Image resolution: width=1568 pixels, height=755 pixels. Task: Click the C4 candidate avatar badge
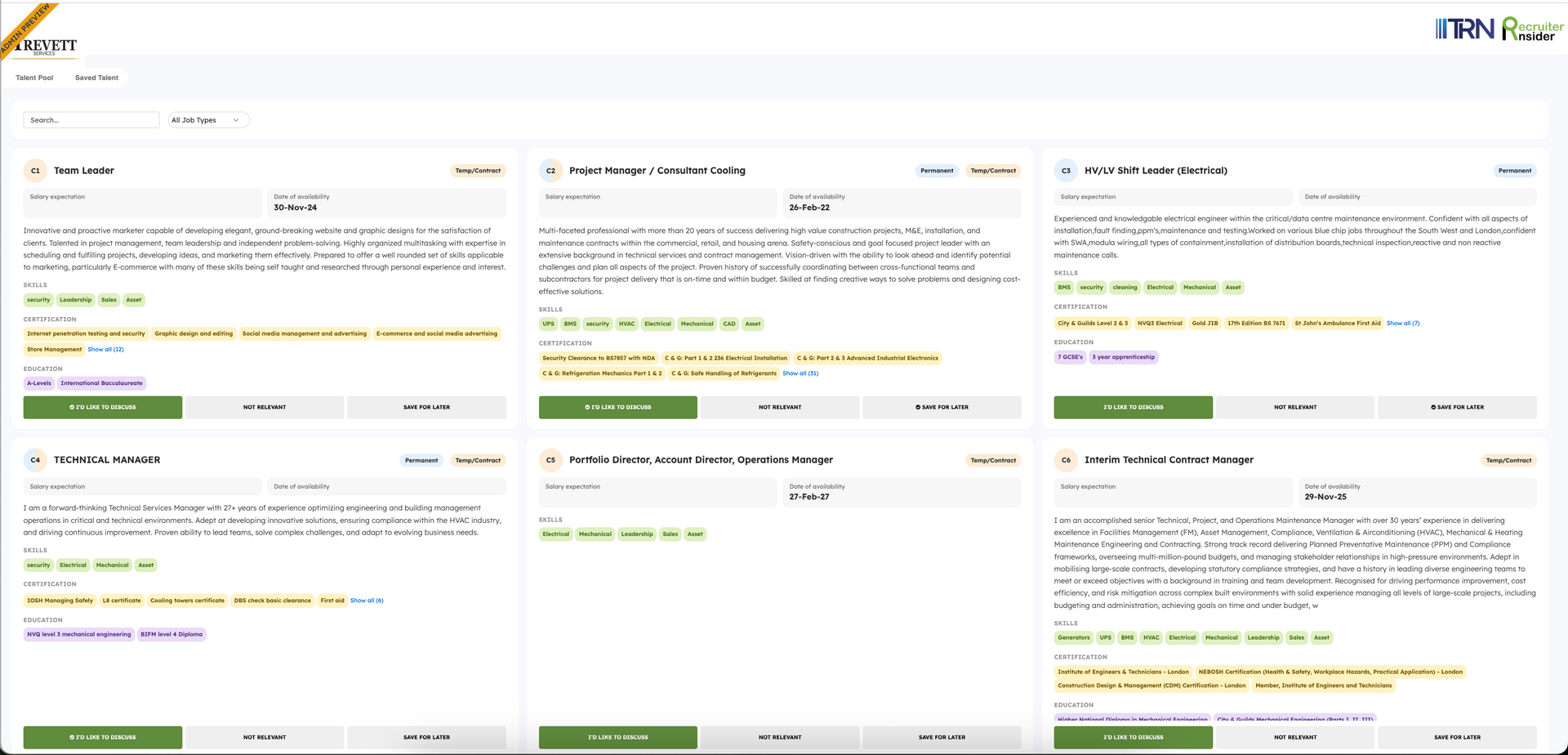[x=35, y=460]
